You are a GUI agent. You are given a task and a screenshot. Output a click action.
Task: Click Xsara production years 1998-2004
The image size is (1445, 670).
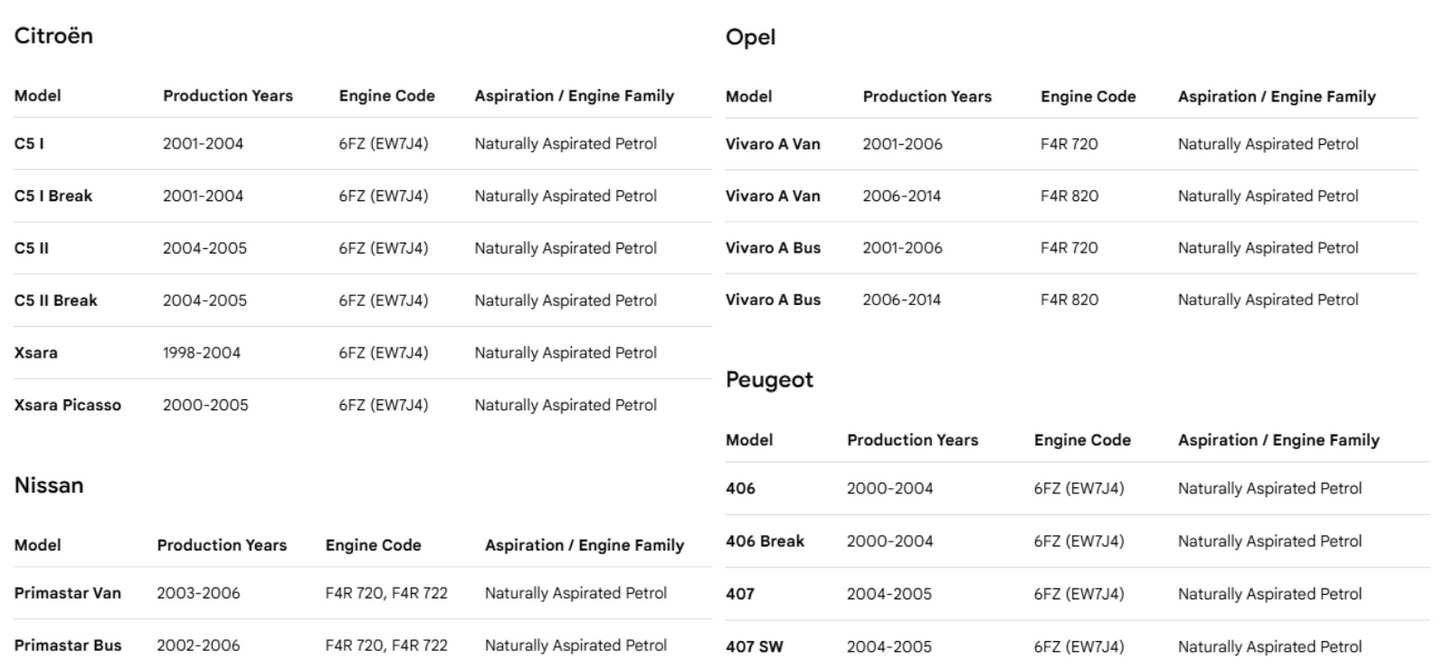pos(201,353)
